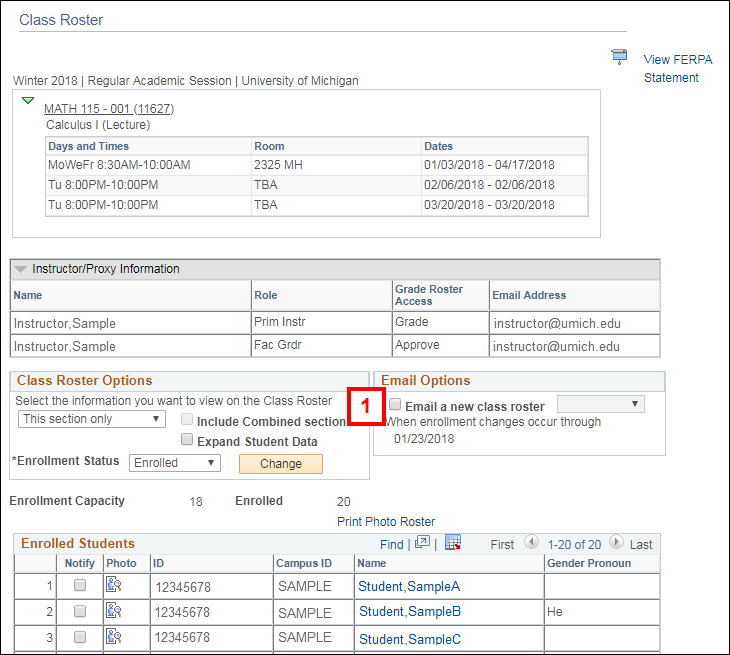Click the next page arrow icon
The image size is (730, 655).
(x=616, y=543)
